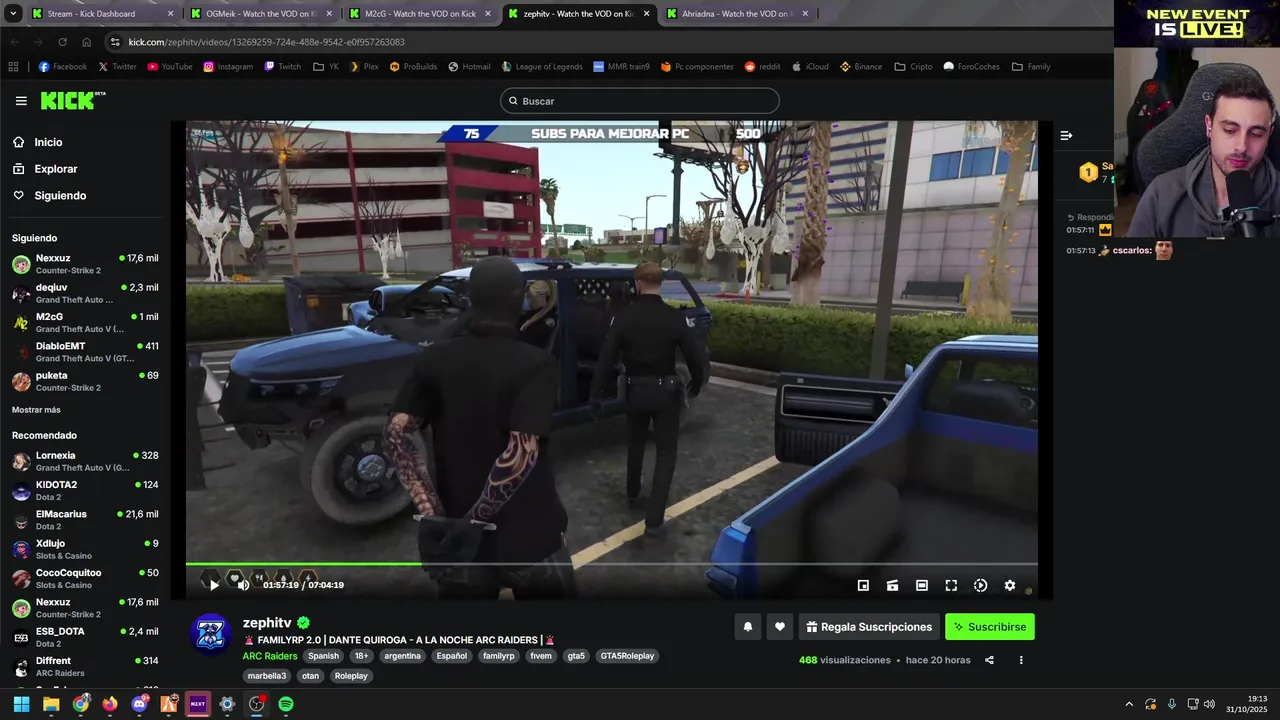Show hidden system tray icons
1280x720 pixels.
pyautogui.click(x=1129, y=704)
